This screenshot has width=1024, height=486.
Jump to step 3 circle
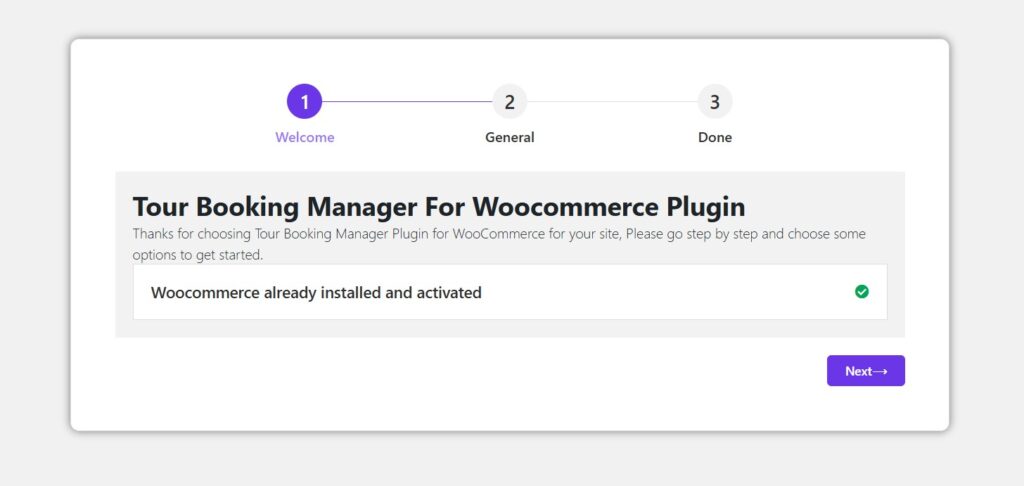714,101
